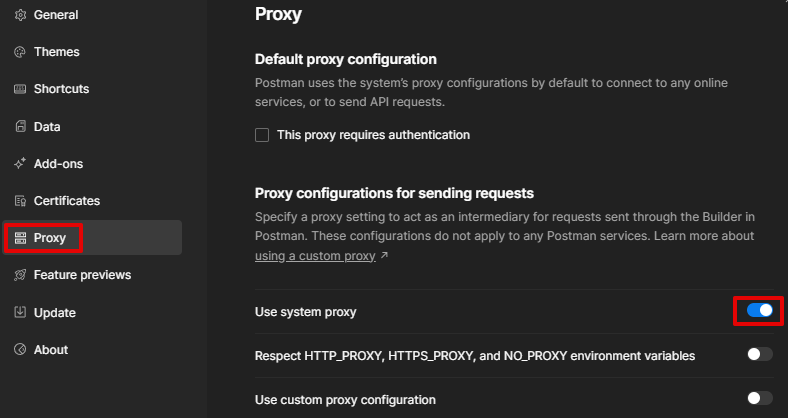Screen dimensions: 789x418
Task: Disable the Use system proxy toggle
Action: (x=759, y=311)
